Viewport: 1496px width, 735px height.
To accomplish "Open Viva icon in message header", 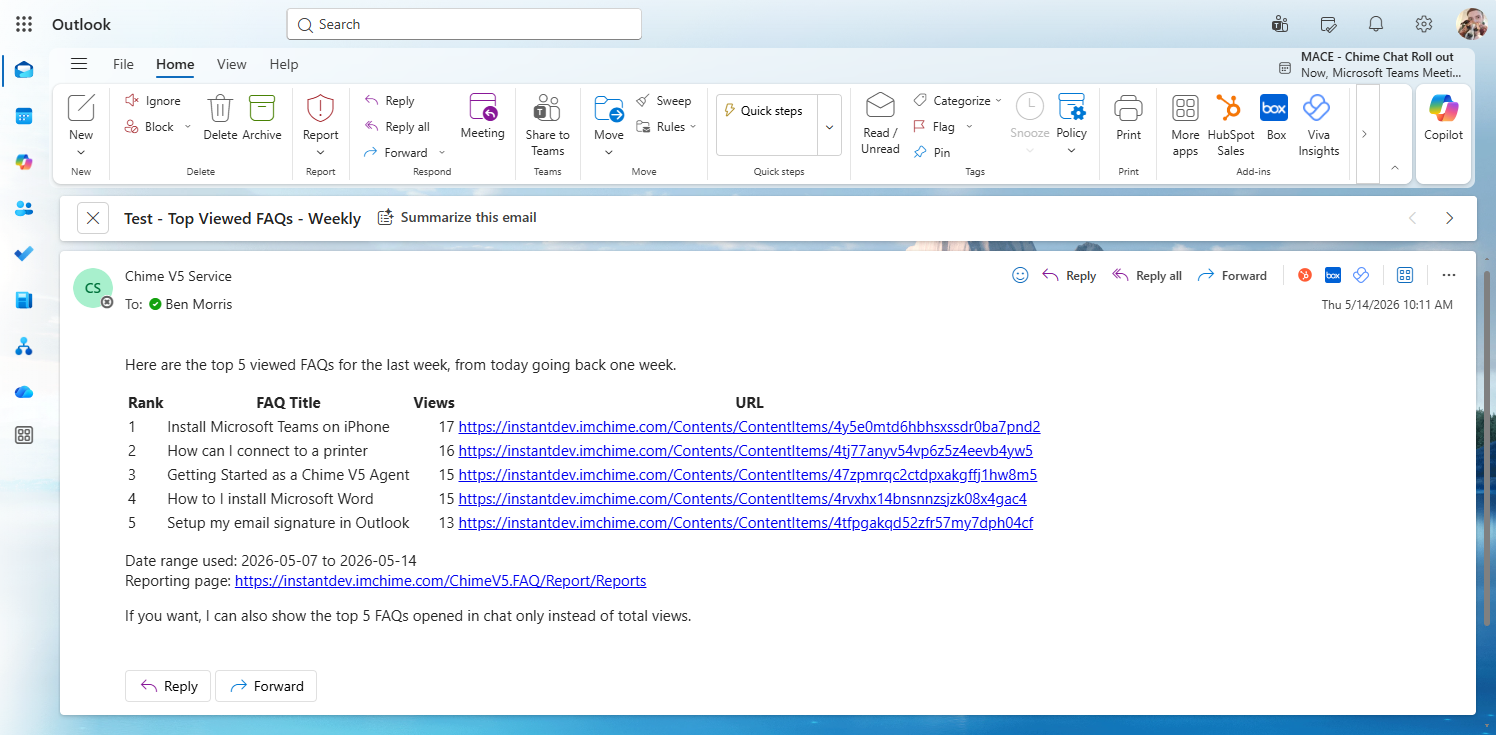I will point(1360,275).
